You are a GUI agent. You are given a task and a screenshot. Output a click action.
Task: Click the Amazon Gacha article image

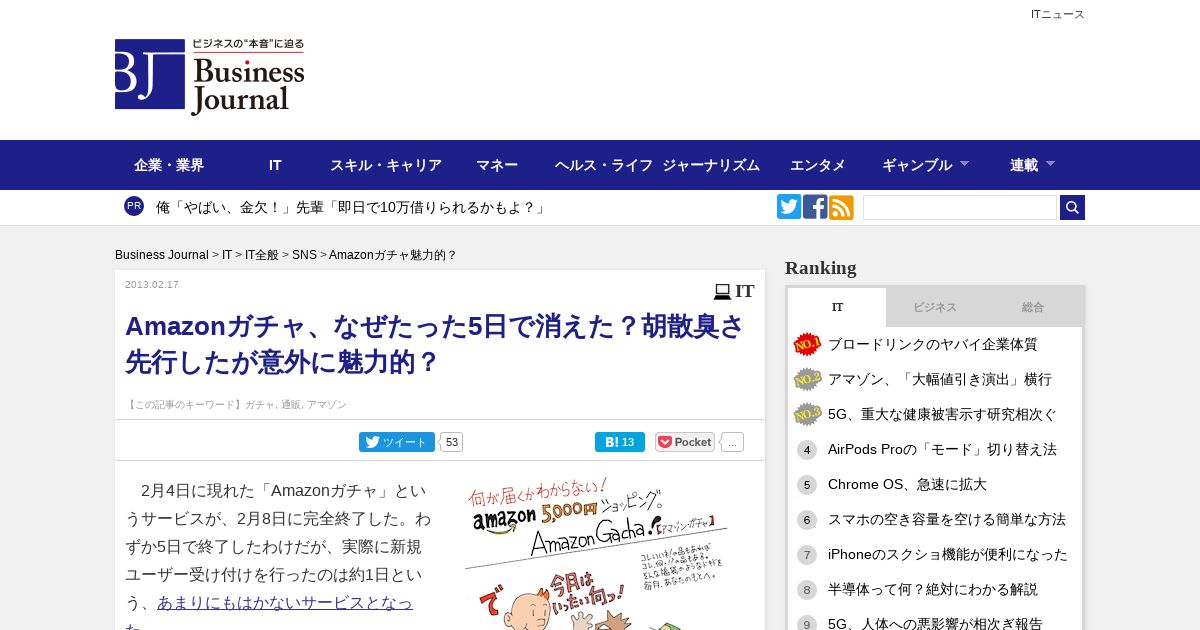click(598, 554)
